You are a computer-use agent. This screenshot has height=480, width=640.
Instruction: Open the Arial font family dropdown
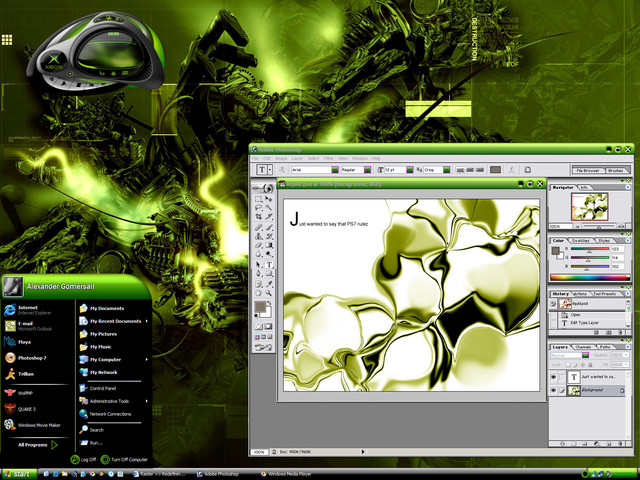click(307, 170)
